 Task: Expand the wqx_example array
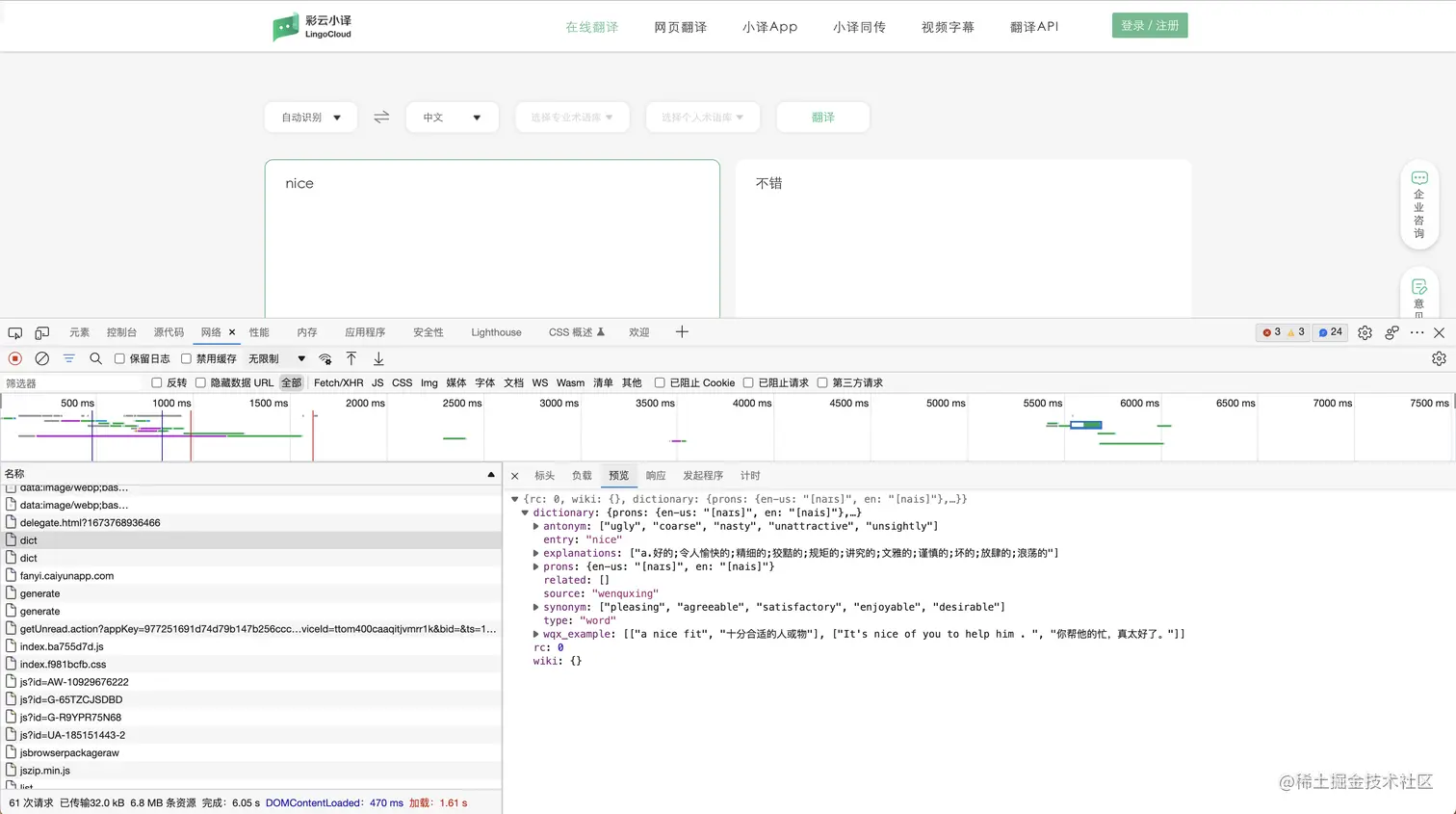[536, 634]
